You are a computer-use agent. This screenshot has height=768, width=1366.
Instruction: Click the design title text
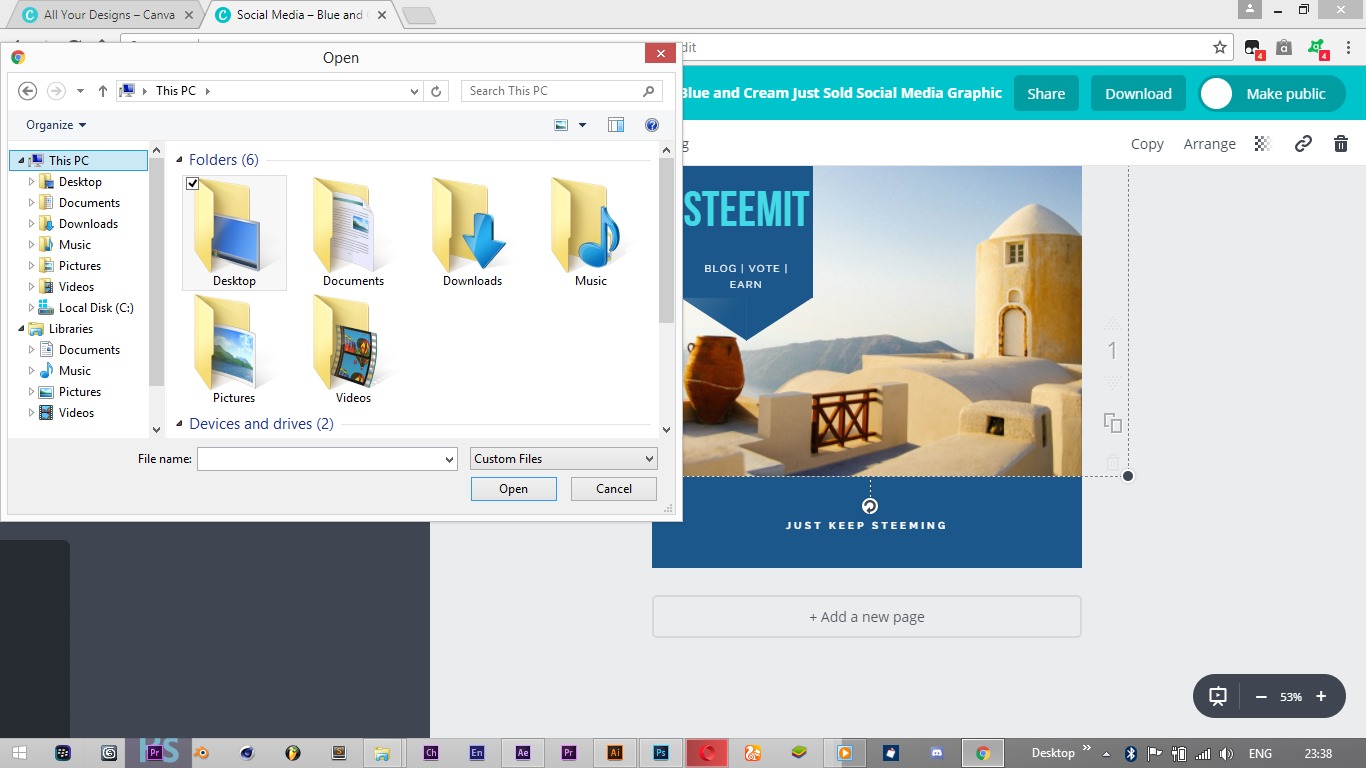(x=842, y=93)
